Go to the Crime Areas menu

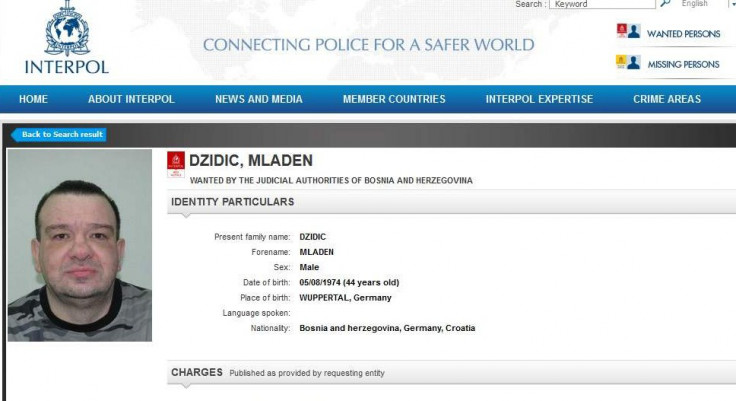pos(667,99)
